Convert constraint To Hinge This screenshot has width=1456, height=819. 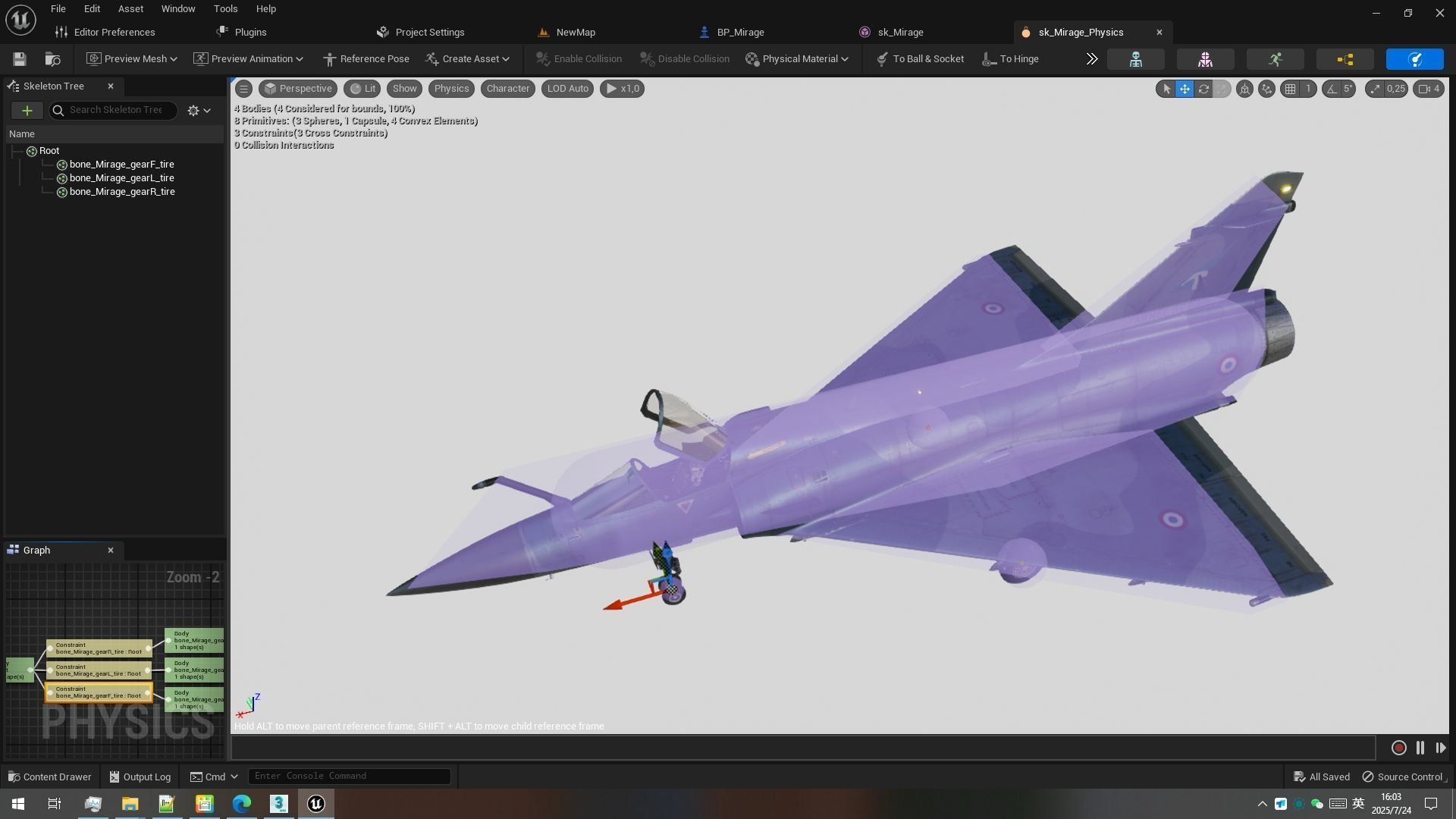1010,59
